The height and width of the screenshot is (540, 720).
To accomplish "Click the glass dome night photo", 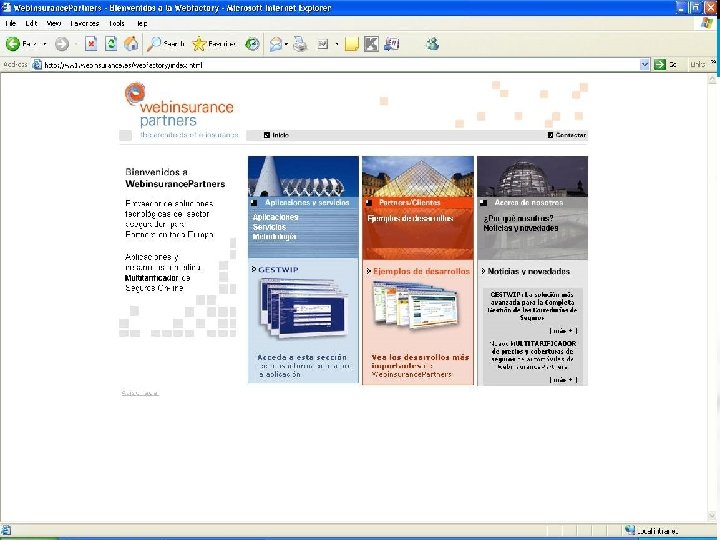I will (x=533, y=176).
